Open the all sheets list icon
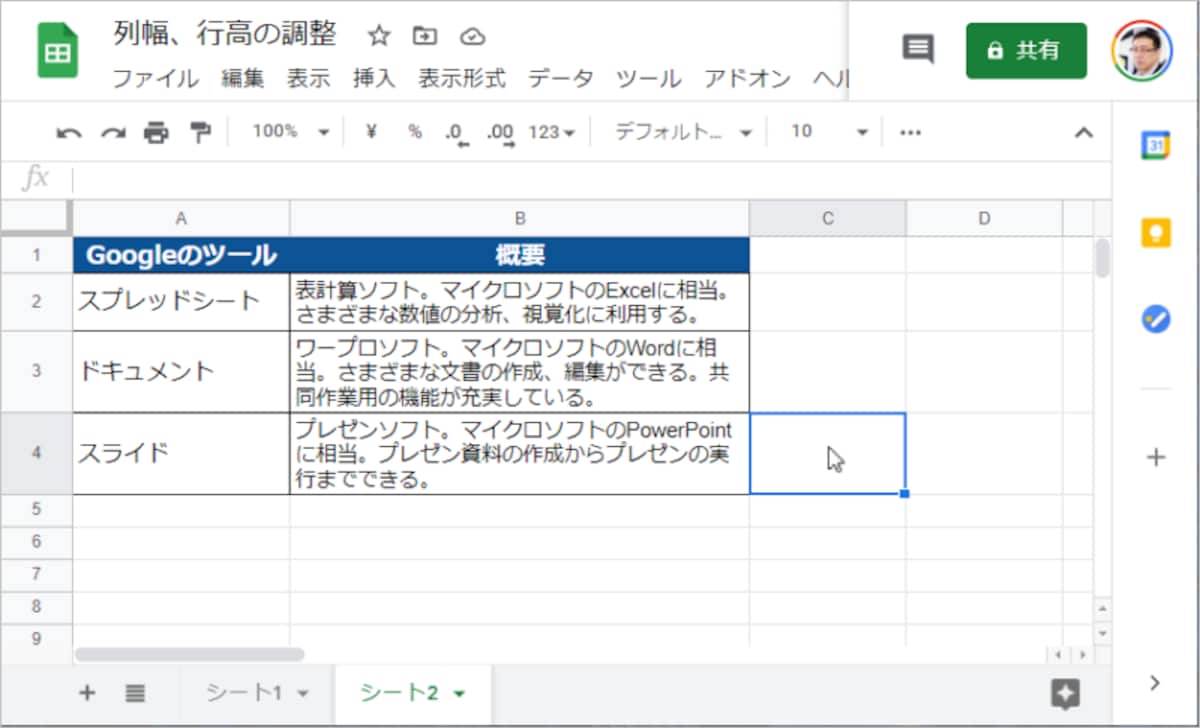This screenshot has height=728, width=1200. coord(136,692)
